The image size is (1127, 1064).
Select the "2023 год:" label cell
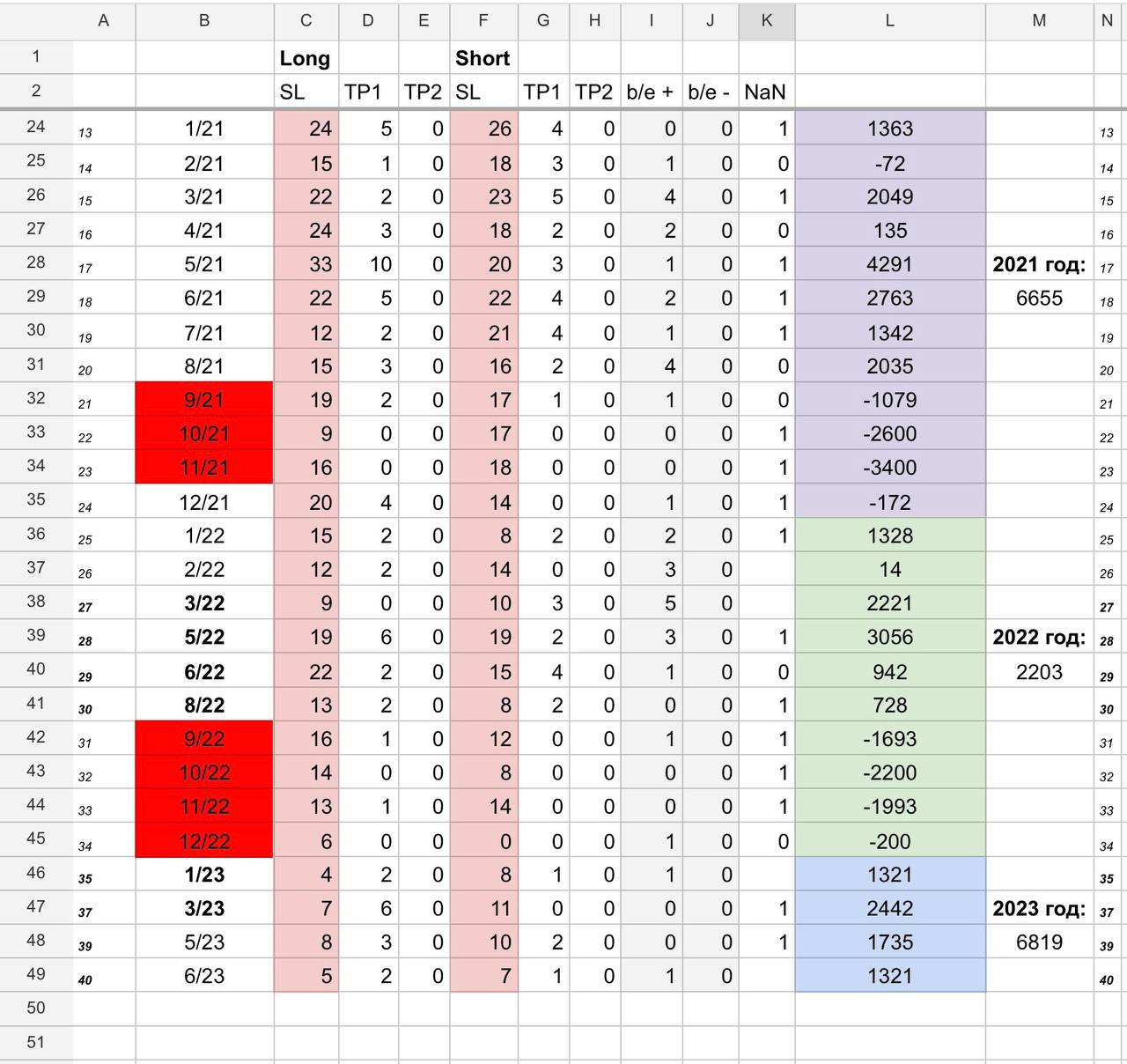click(1039, 908)
